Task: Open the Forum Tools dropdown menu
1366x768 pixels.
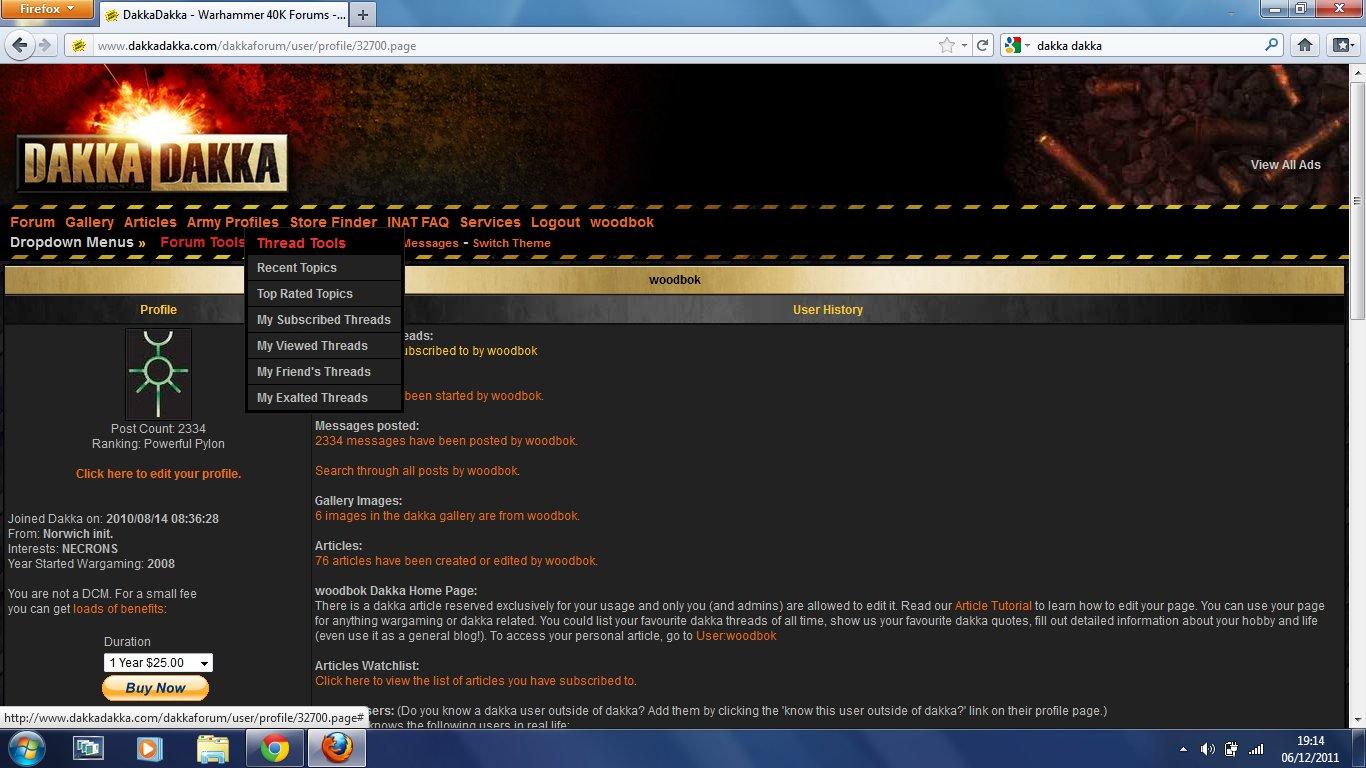Action: click(202, 242)
